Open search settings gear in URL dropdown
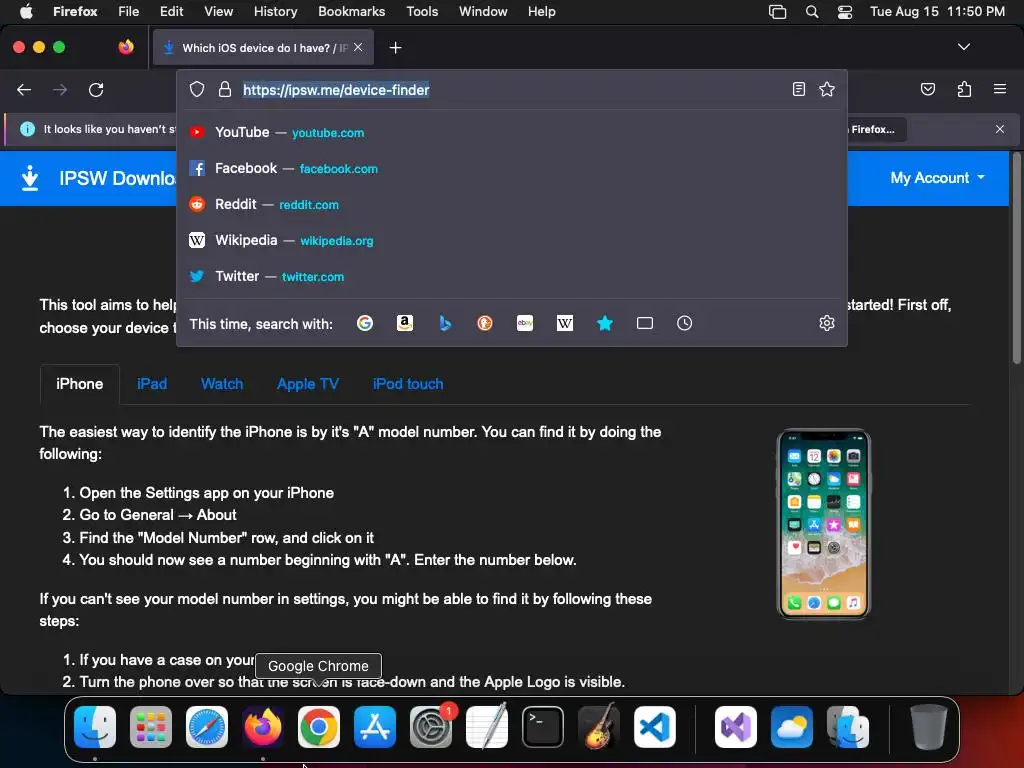Image resolution: width=1024 pixels, height=768 pixels. point(827,323)
